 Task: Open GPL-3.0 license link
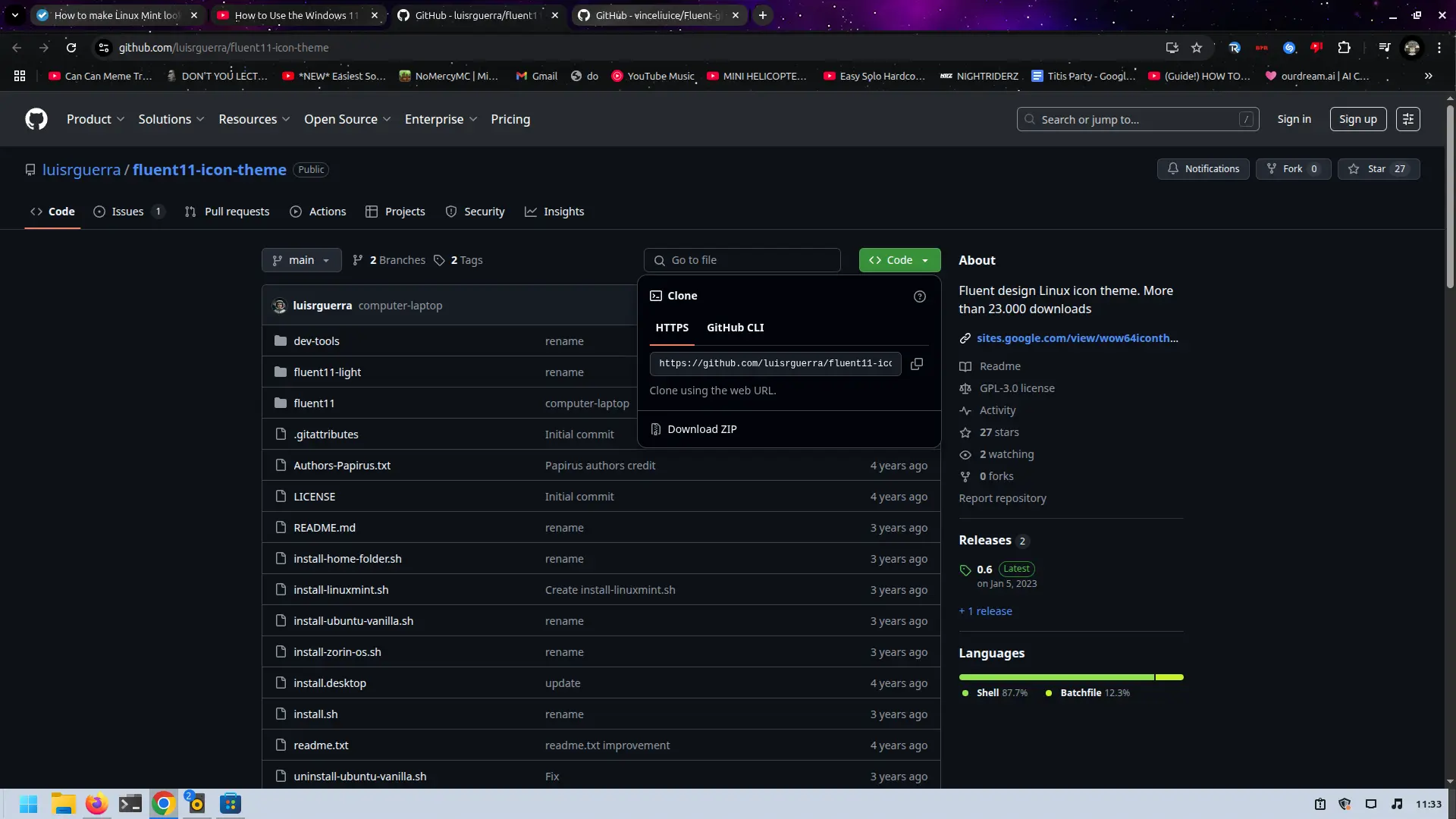(1016, 388)
